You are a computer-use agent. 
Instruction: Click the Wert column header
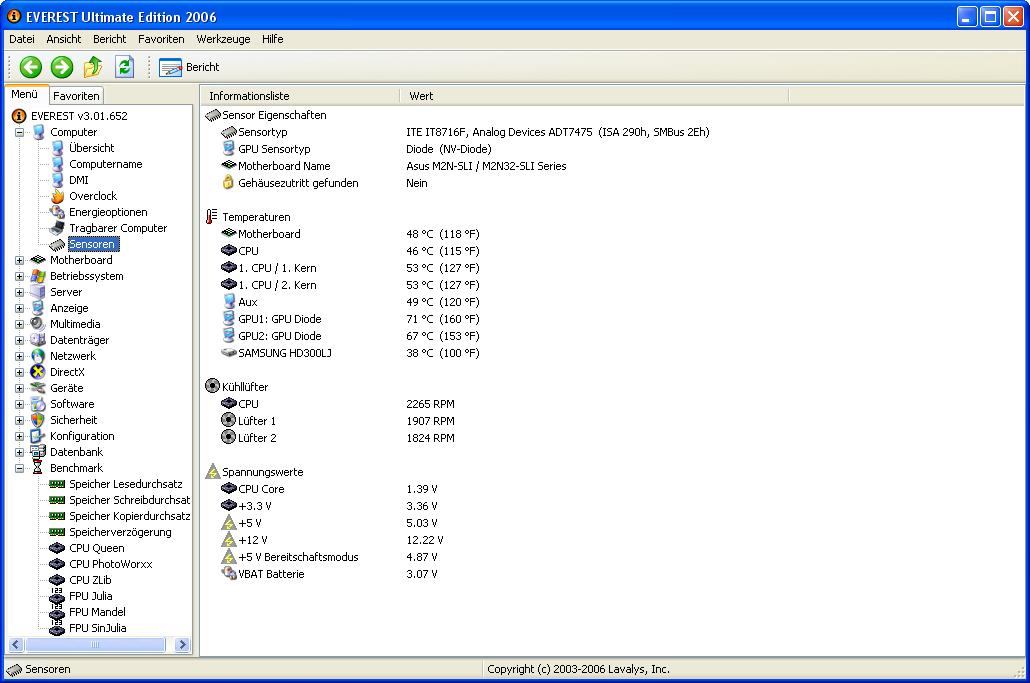[594, 96]
